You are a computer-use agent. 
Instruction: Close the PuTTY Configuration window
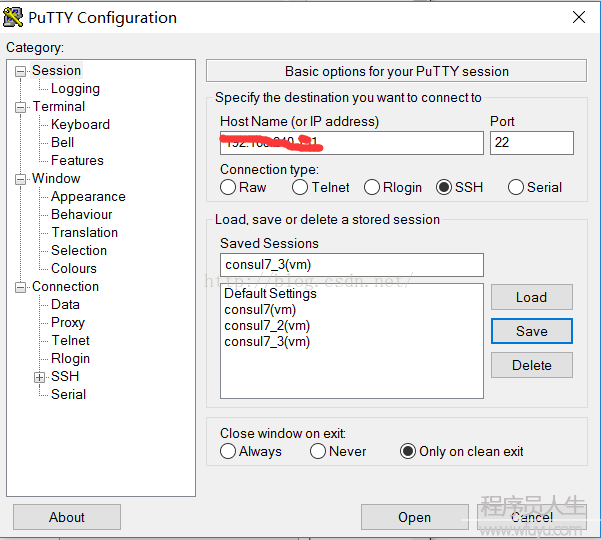(x=579, y=17)
